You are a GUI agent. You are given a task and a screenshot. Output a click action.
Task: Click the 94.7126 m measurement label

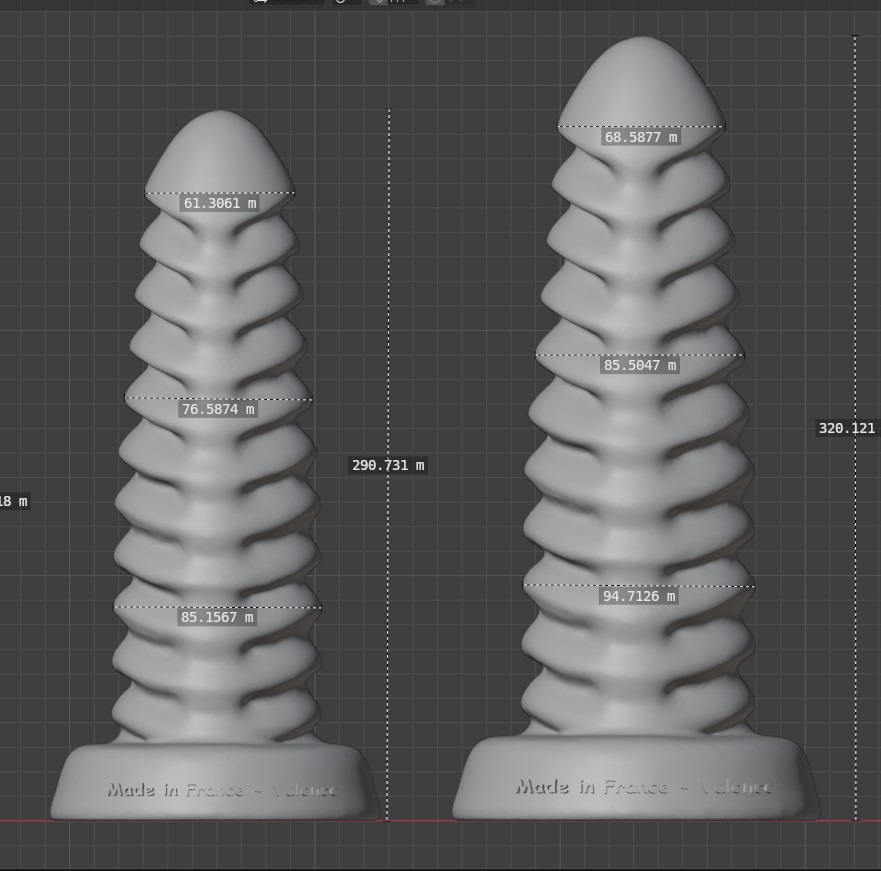[x=639, y=596]
